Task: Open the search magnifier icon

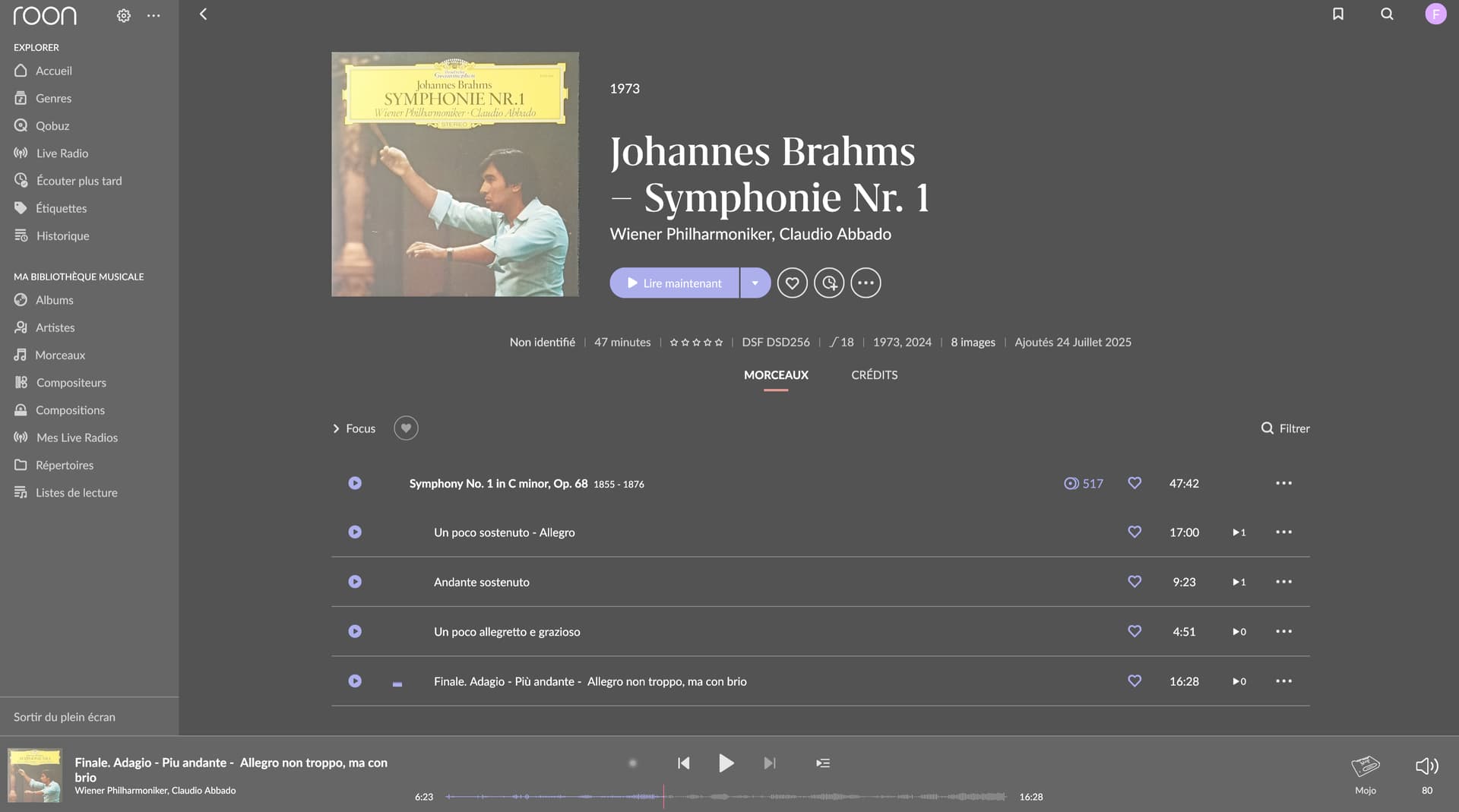Action: tap(1387, 14)
